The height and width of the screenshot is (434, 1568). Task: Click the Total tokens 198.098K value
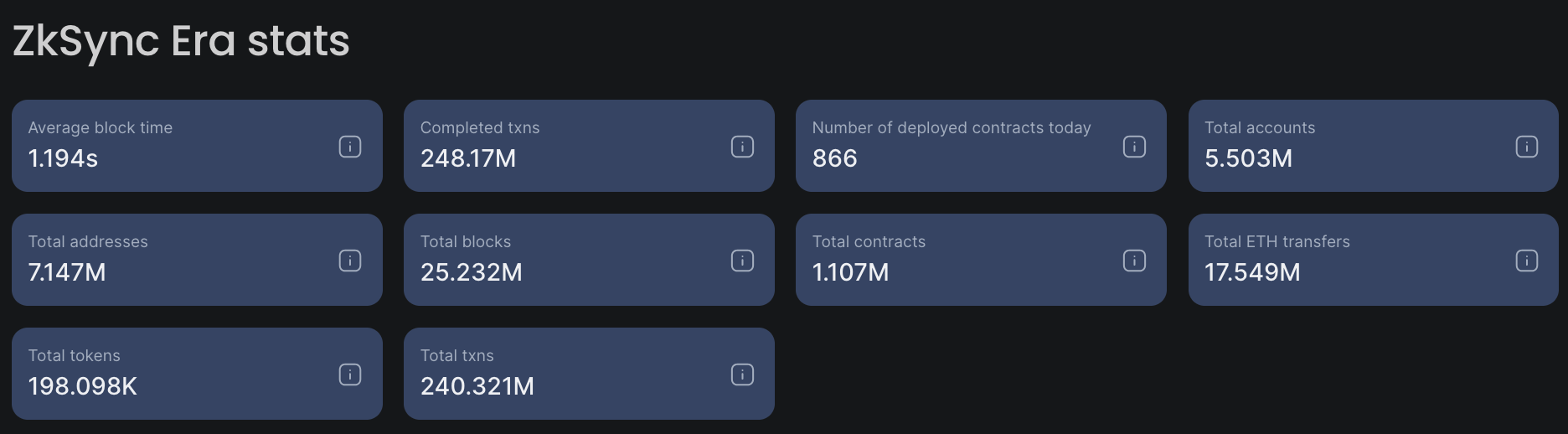coord(82,386)
